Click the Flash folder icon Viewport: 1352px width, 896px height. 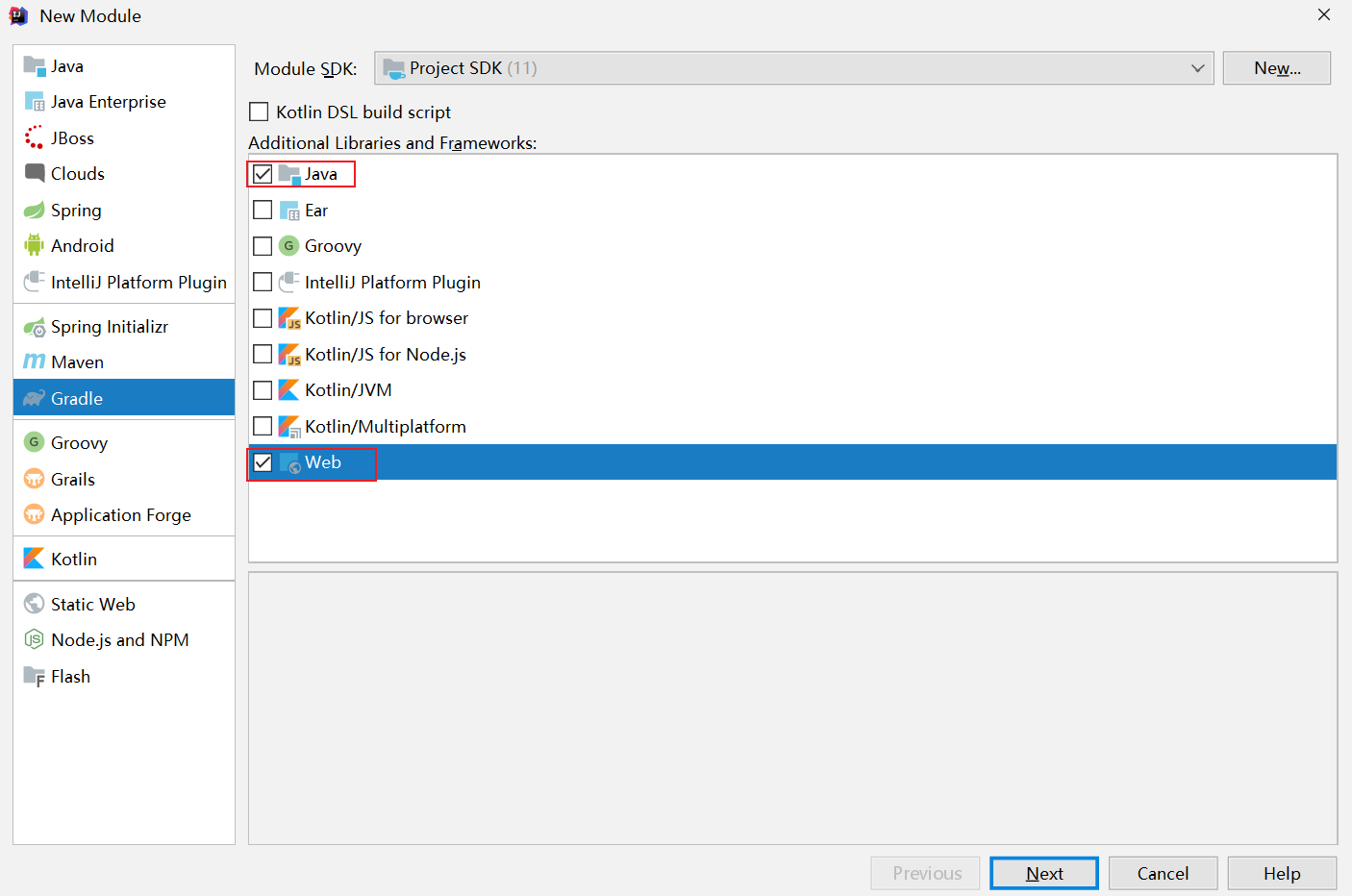pos(35,676)
